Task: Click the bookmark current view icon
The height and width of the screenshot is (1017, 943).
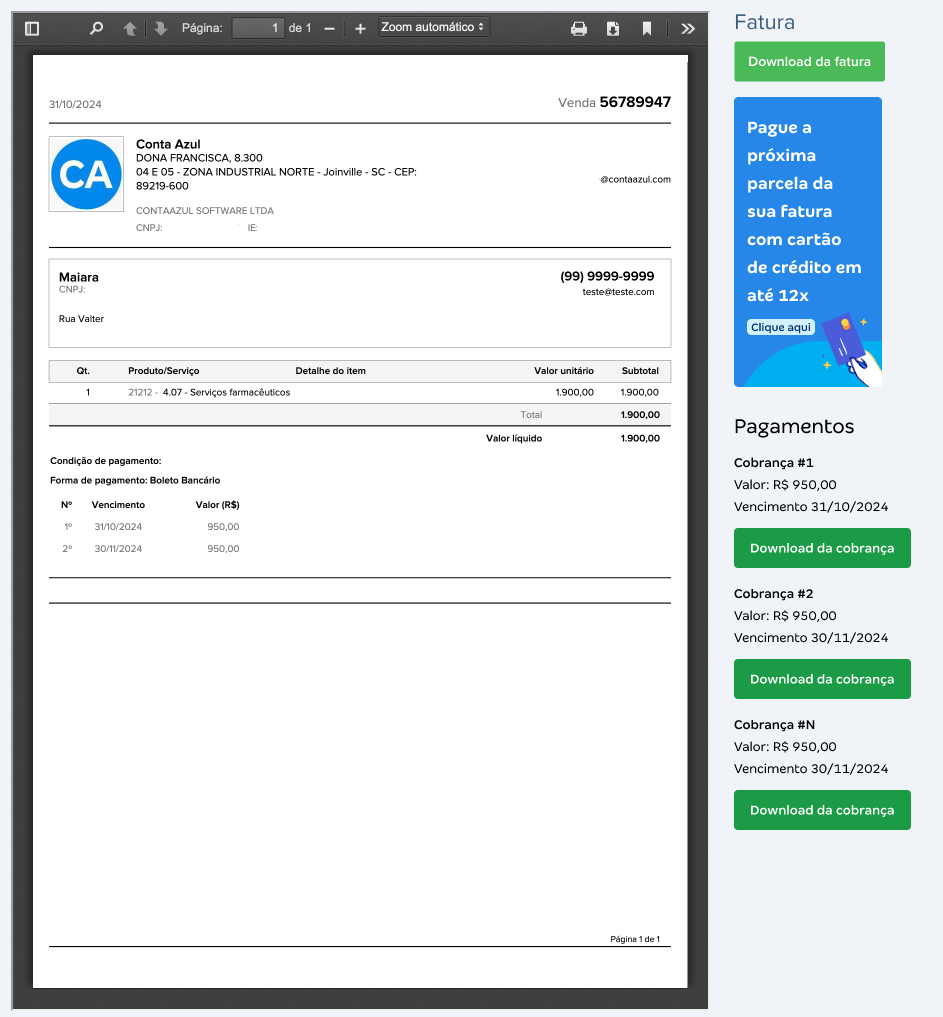Action: pos(647,29)
